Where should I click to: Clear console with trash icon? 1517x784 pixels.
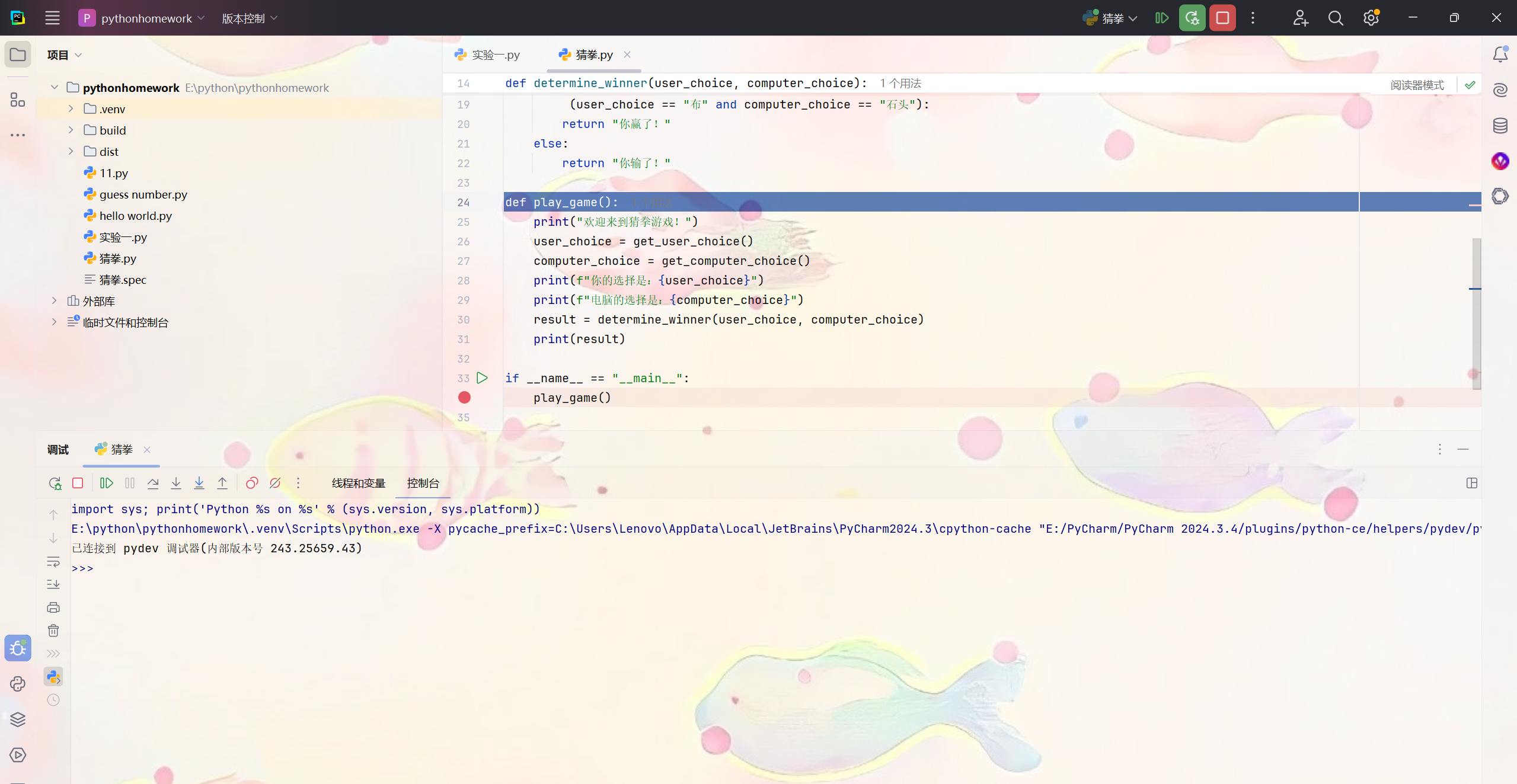tap(53, 631)
